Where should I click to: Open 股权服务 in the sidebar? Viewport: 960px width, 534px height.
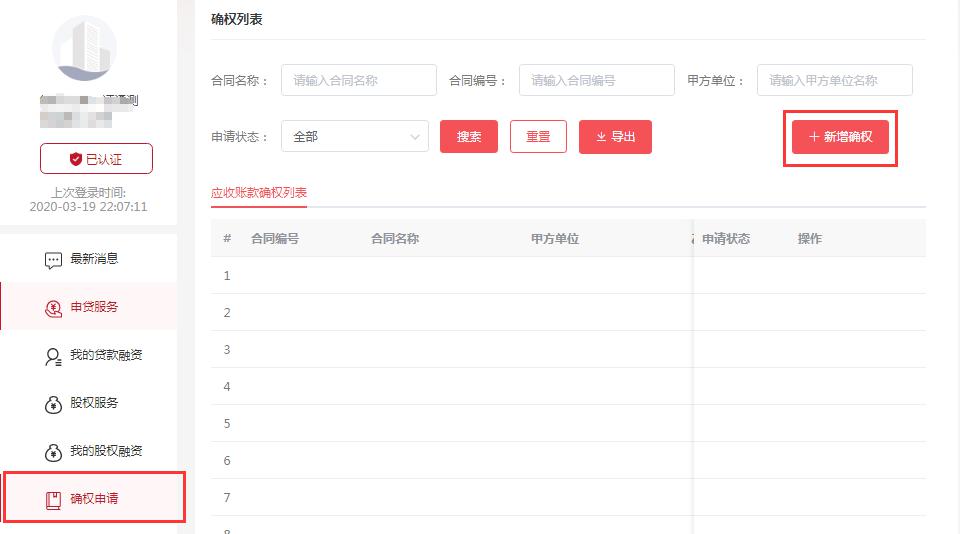point(89,402)
